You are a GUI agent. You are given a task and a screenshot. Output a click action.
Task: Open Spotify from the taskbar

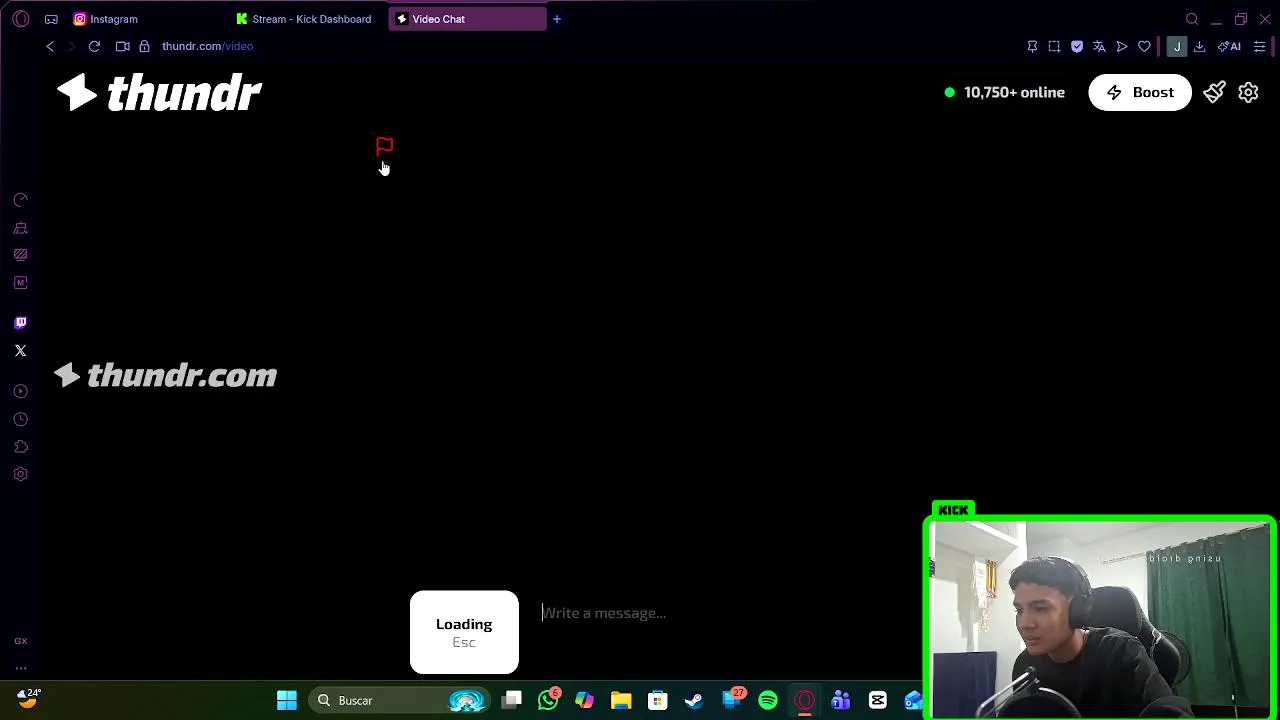coord(768,700)
